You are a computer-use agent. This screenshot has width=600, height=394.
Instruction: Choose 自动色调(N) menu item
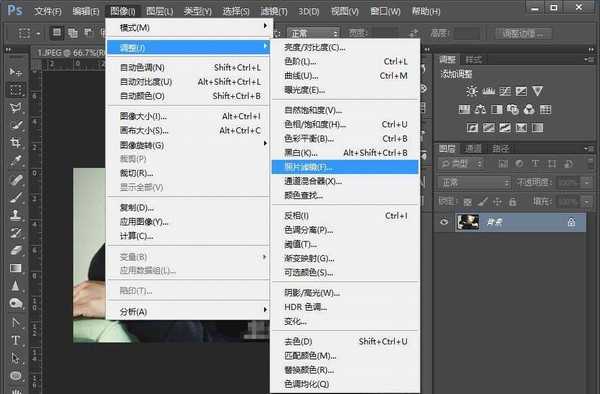pyautogui.click(x=188, y=68)
